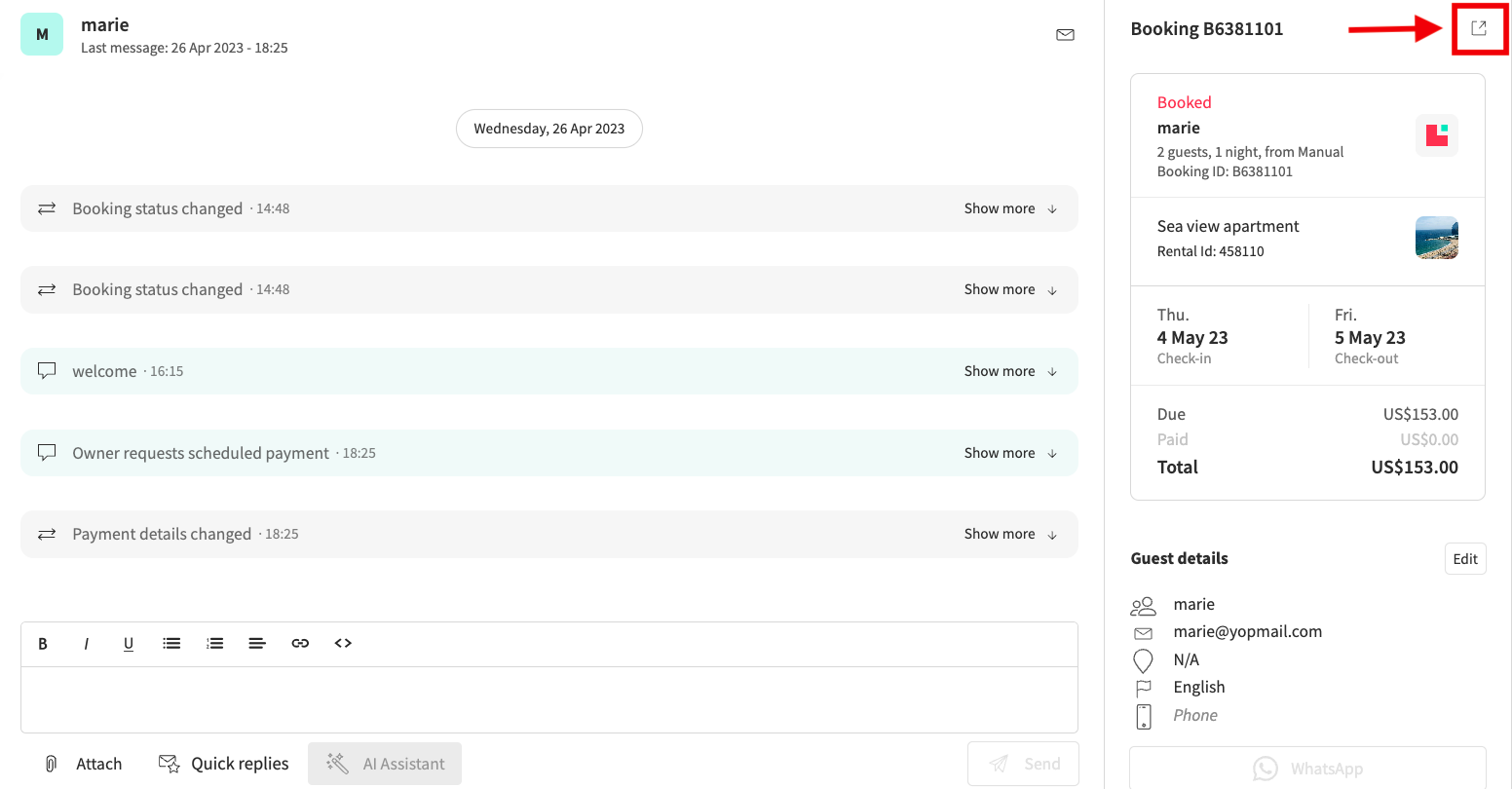Attach a file to message

[84, 764]
